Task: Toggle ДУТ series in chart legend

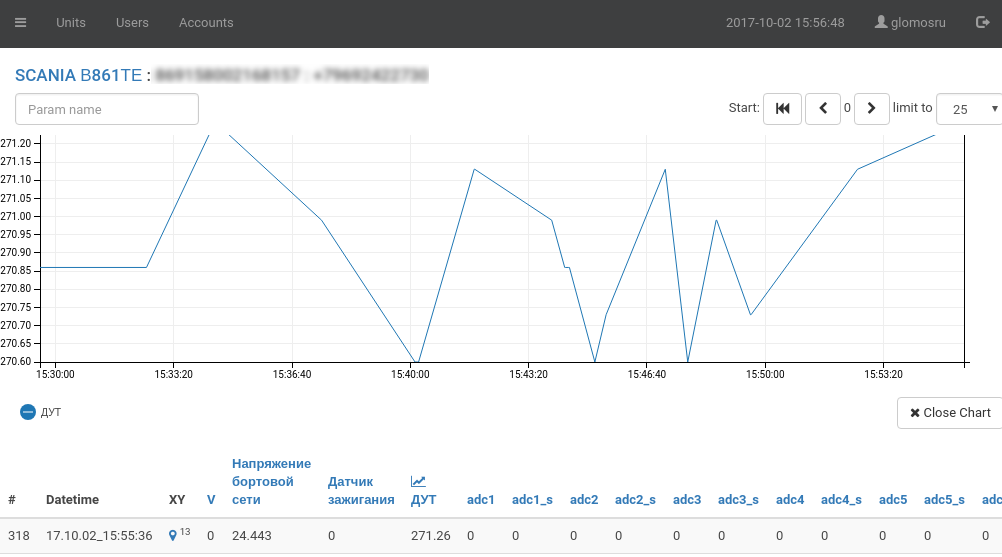Action: [28, 412]
